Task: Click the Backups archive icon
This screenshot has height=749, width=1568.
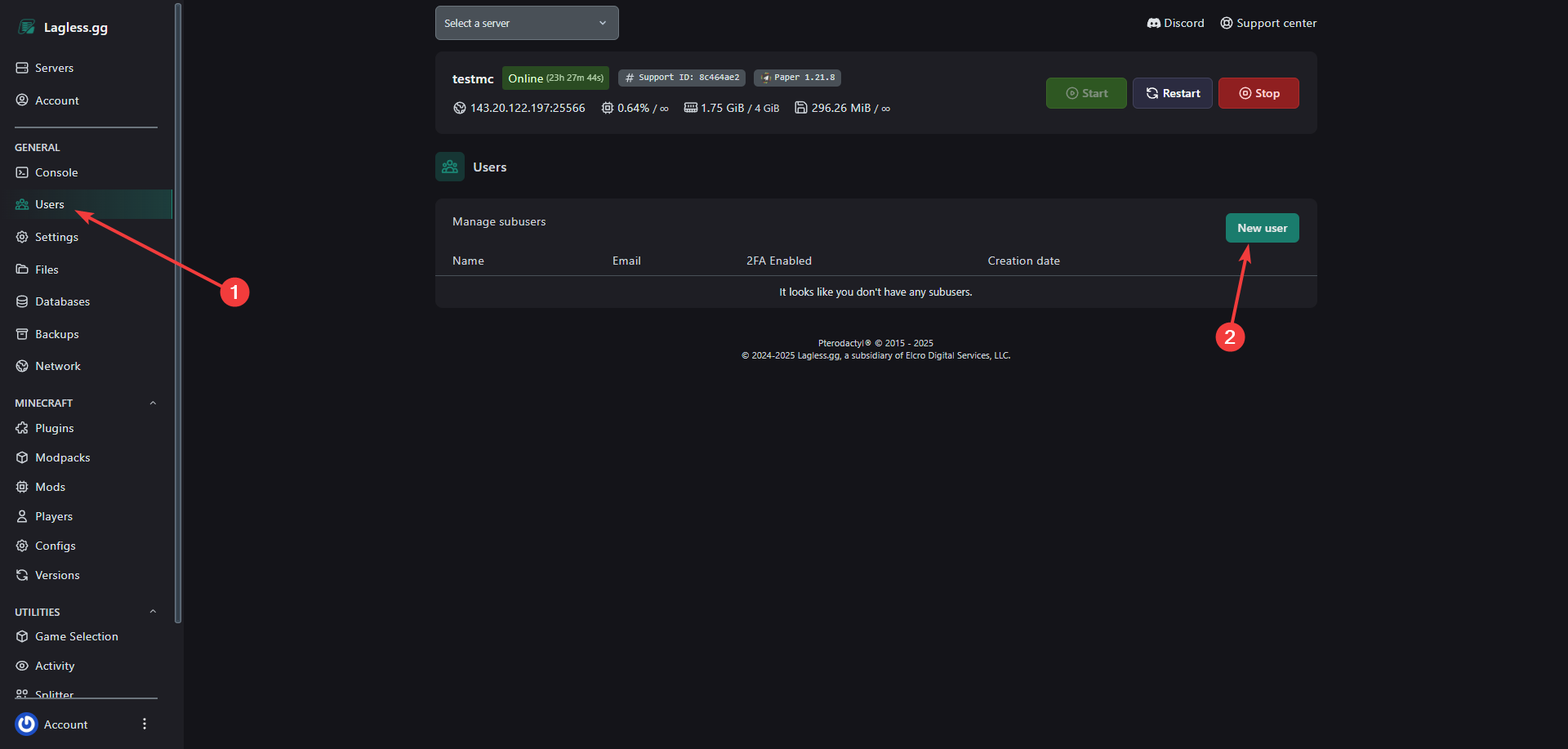Action: tap(22, 334)
